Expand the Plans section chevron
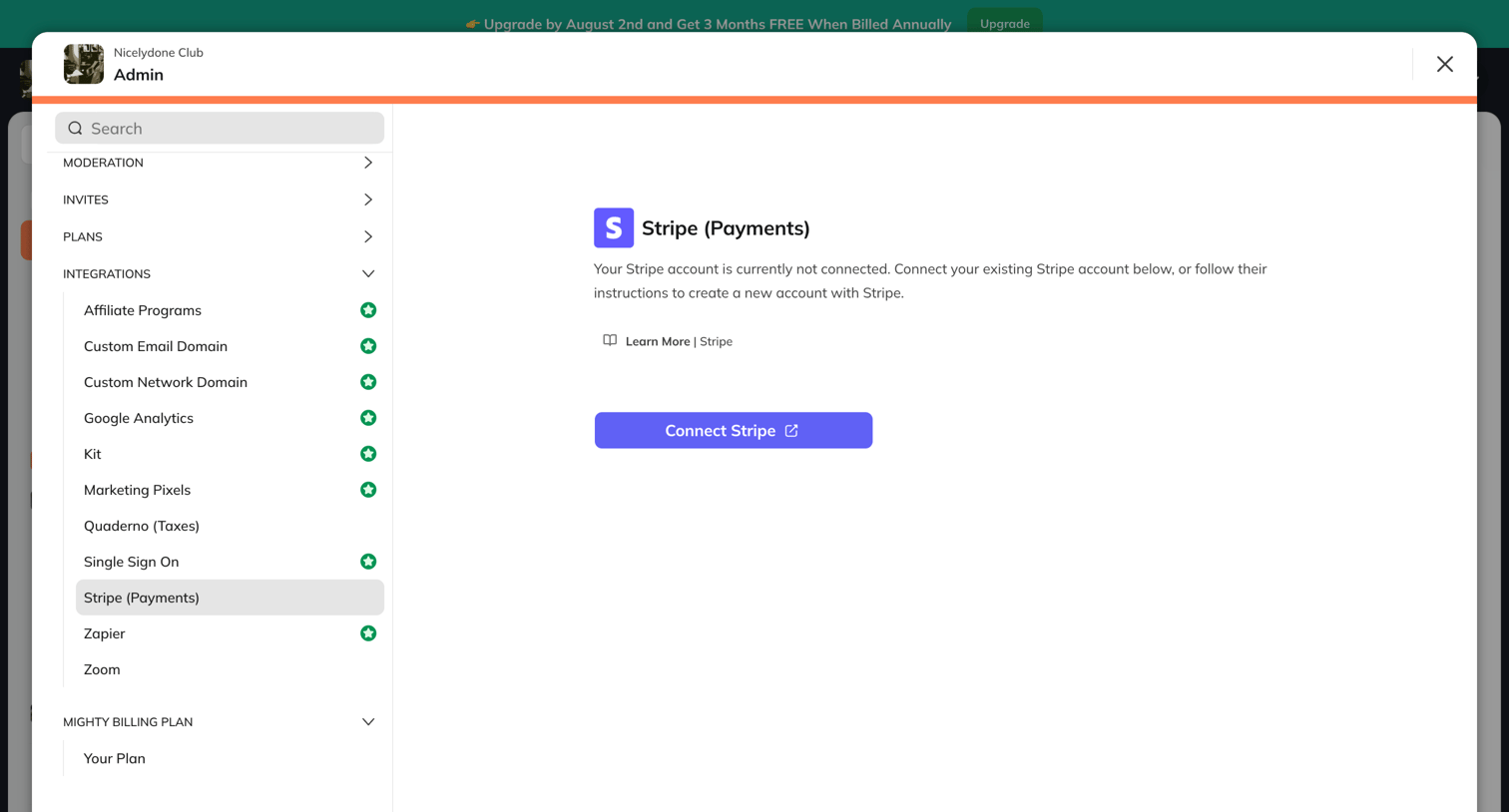1509x812 pixels. [368, 236]
